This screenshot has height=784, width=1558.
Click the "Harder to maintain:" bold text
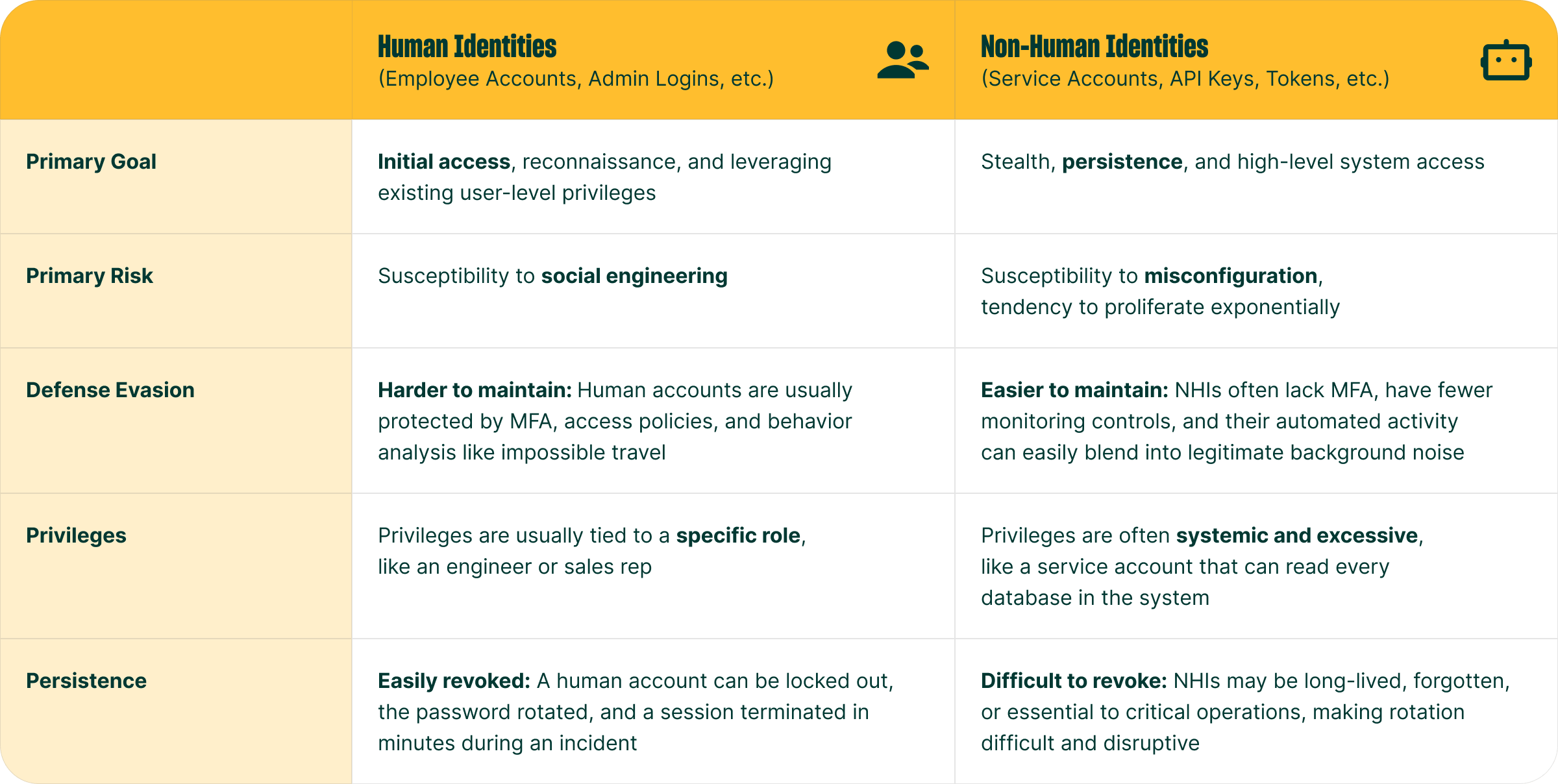coord(475,390)
